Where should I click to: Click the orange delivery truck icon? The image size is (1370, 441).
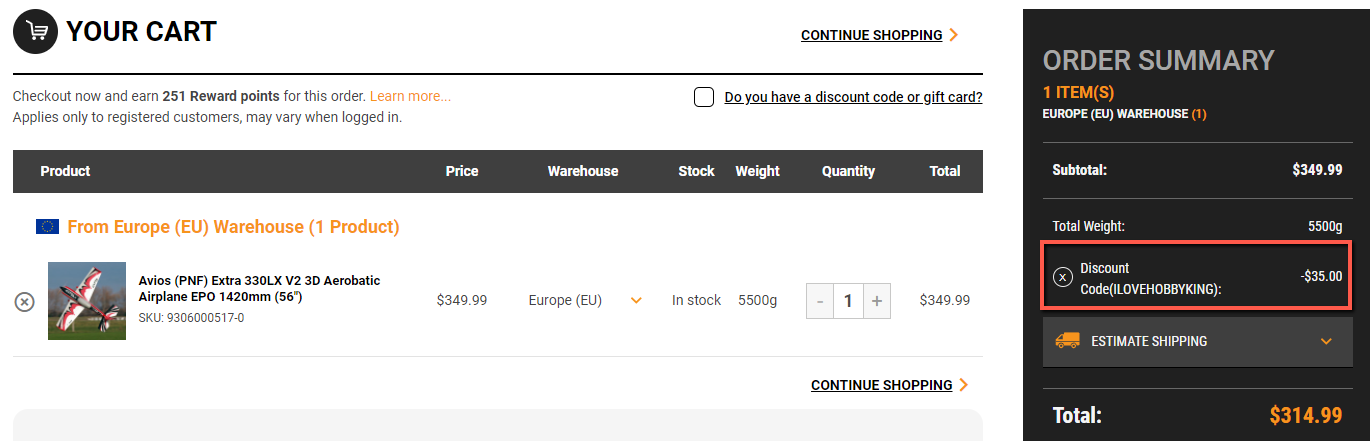[x=1068, y=341]
